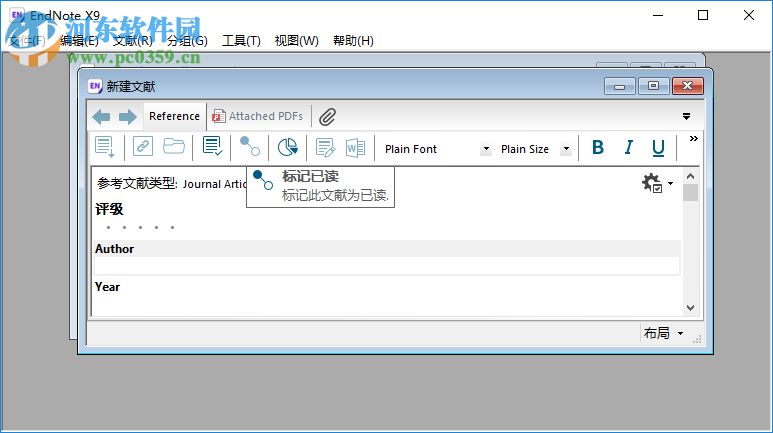The height and width of the screenshot is (433, 773).
Task: Expand the toolbar overflow chevron
Action: [x=694, y=139]
